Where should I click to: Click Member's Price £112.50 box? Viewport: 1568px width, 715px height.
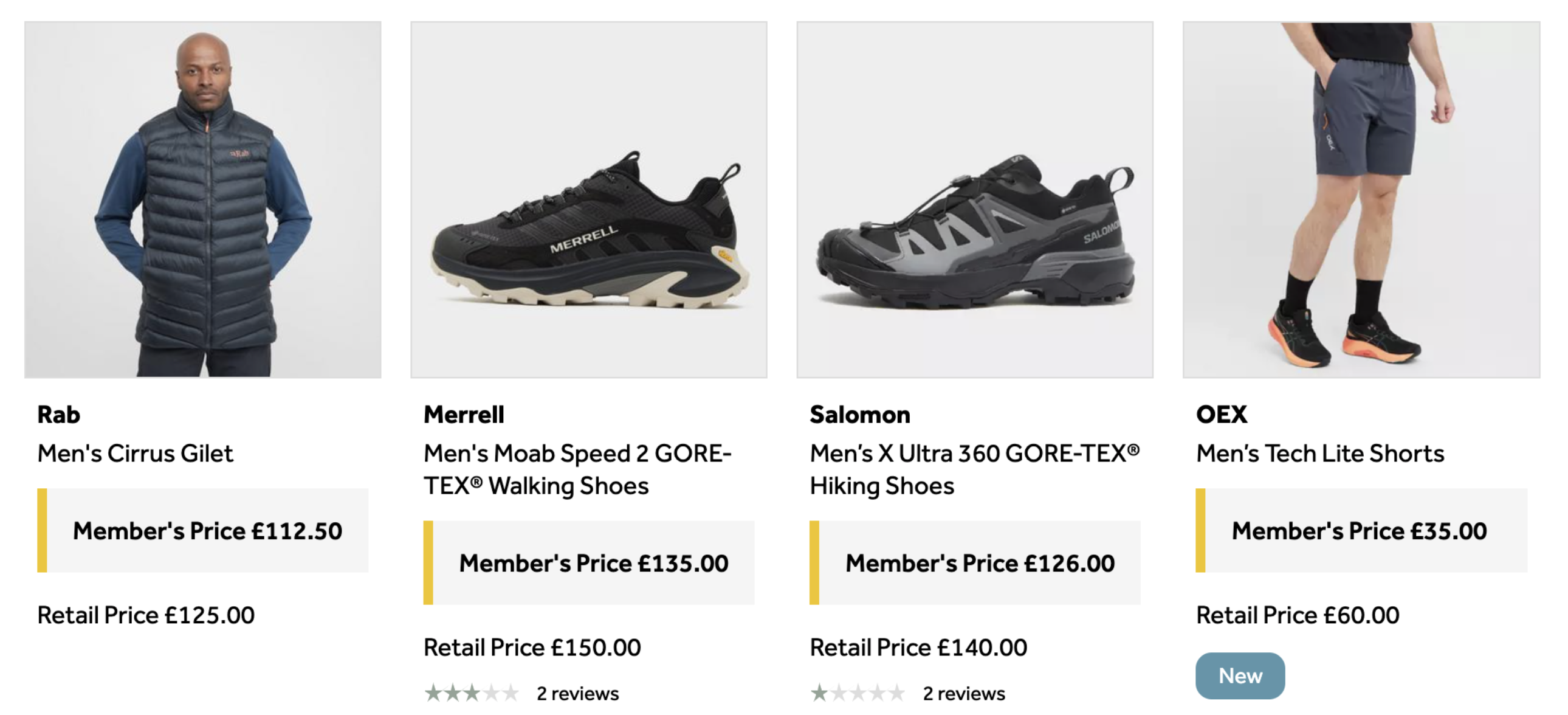(x=207, y=530)
